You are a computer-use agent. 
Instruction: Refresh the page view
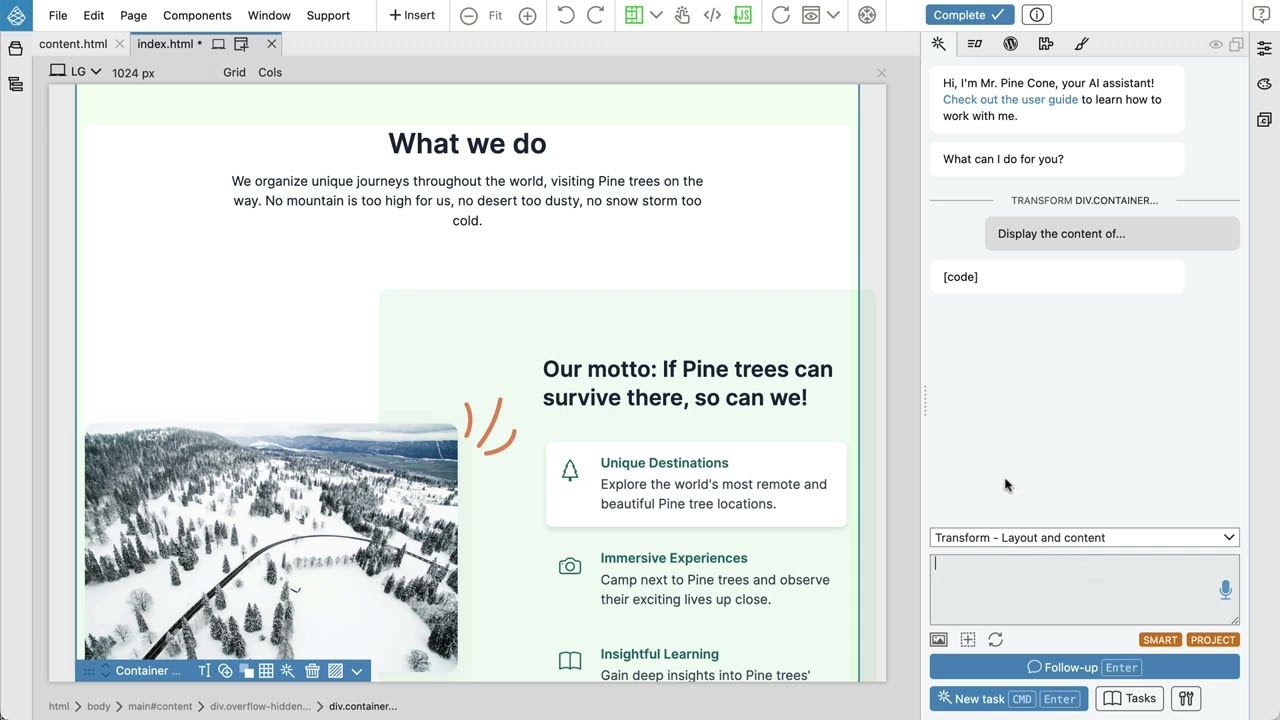(x=781, y=15)
